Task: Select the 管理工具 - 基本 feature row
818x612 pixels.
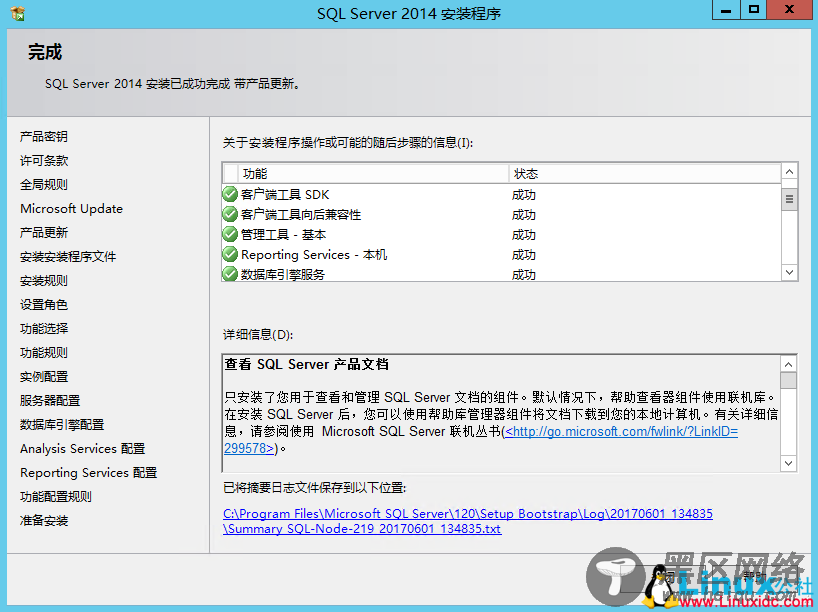Action: click(x=502, y=235)
